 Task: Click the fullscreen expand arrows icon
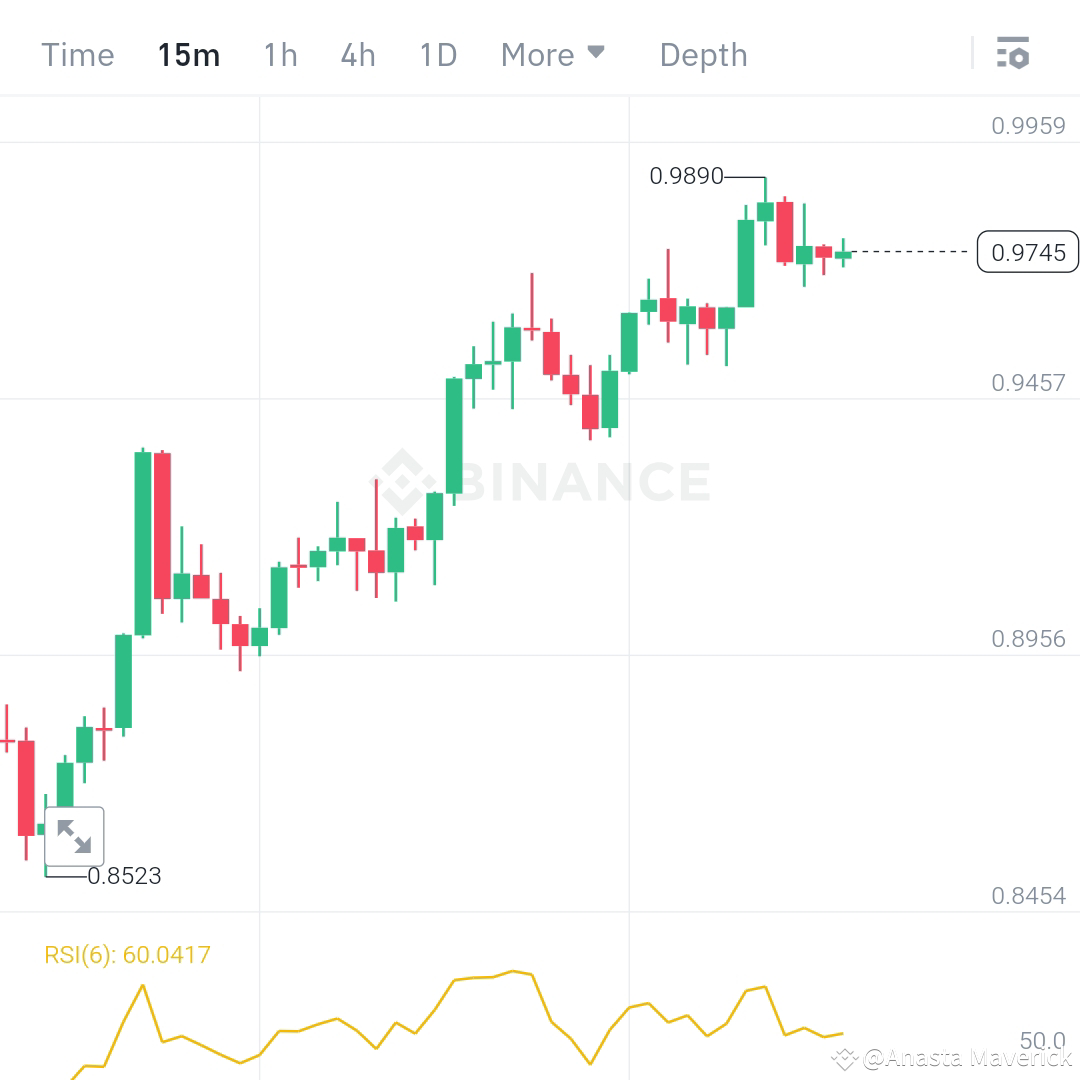73,835
